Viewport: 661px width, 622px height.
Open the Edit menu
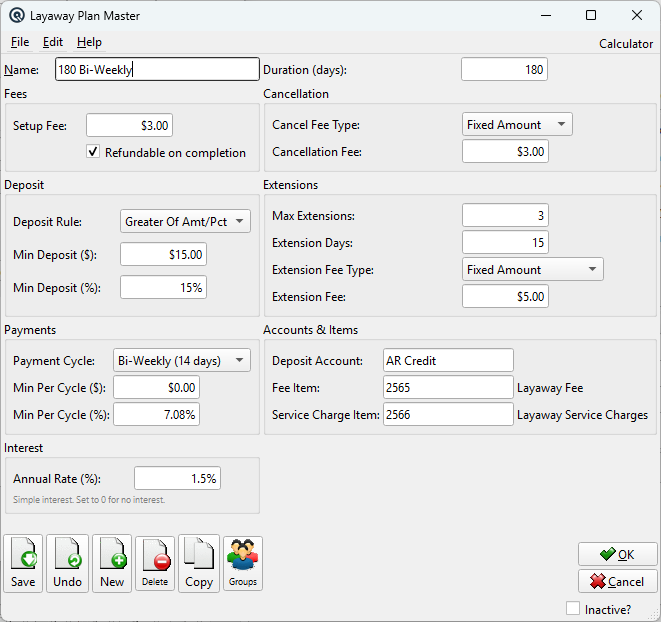(53, 42)
